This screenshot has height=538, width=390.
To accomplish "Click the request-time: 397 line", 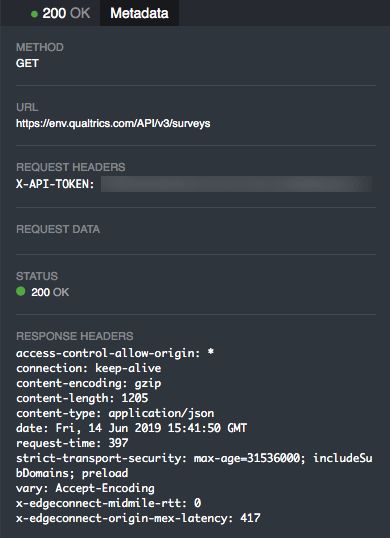I will (72, 443).
